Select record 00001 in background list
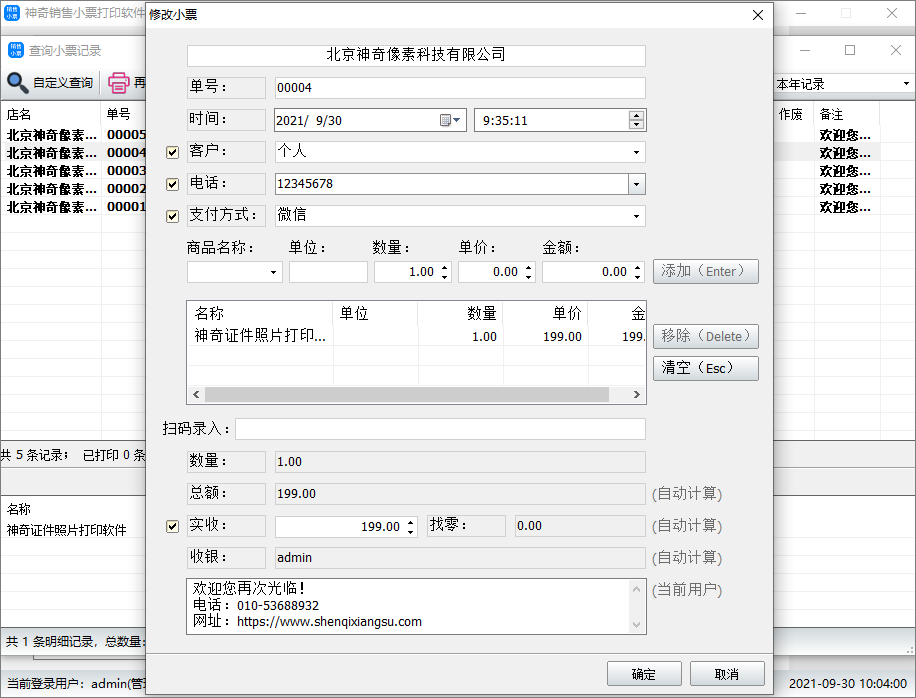The width and height of the screenshot is (916, 698). [x=73, y=207]
